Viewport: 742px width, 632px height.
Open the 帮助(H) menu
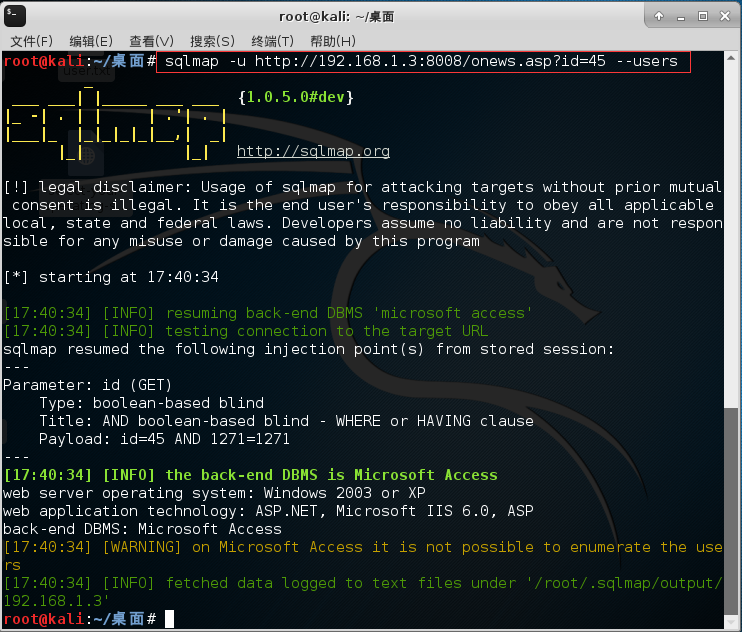pyautogui.click(x=333, y=41)
